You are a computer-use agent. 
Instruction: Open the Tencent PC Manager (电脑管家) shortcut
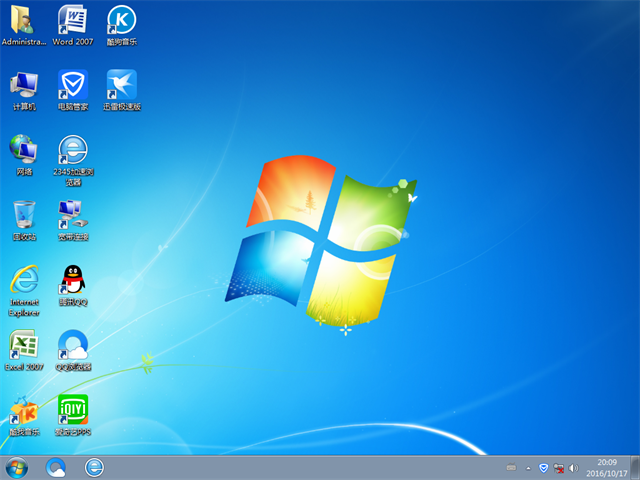[x=72, y=85]
